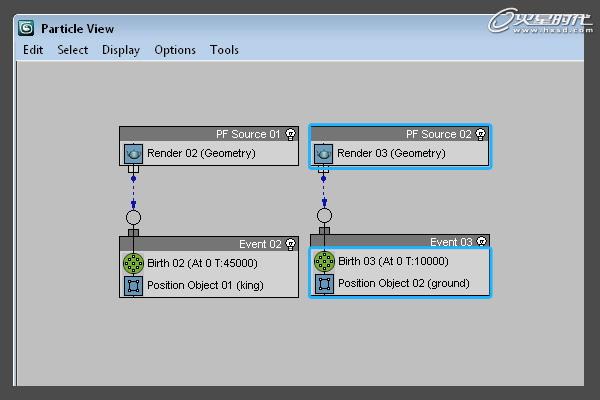The height and width of the screenshot is (400, 600).
Task: Open the Tools menu
Action: pyautogui.click(x=224, y=50)
